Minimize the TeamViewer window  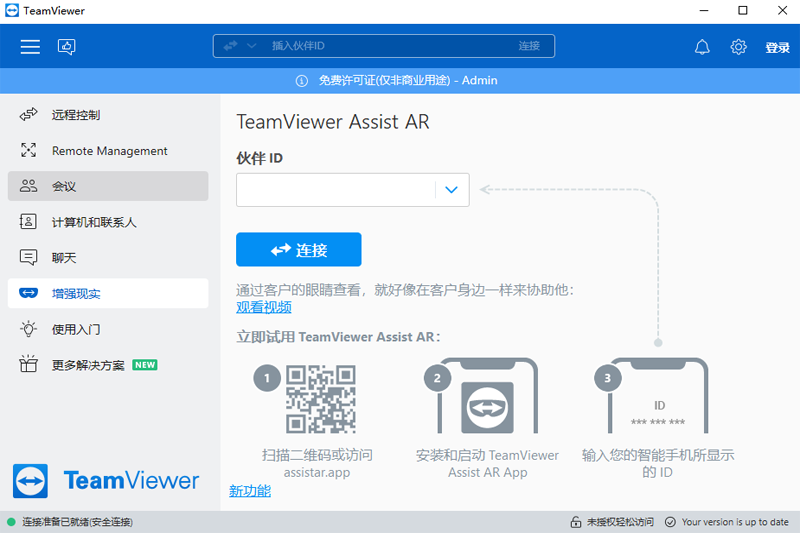click(x=704, y=11)
